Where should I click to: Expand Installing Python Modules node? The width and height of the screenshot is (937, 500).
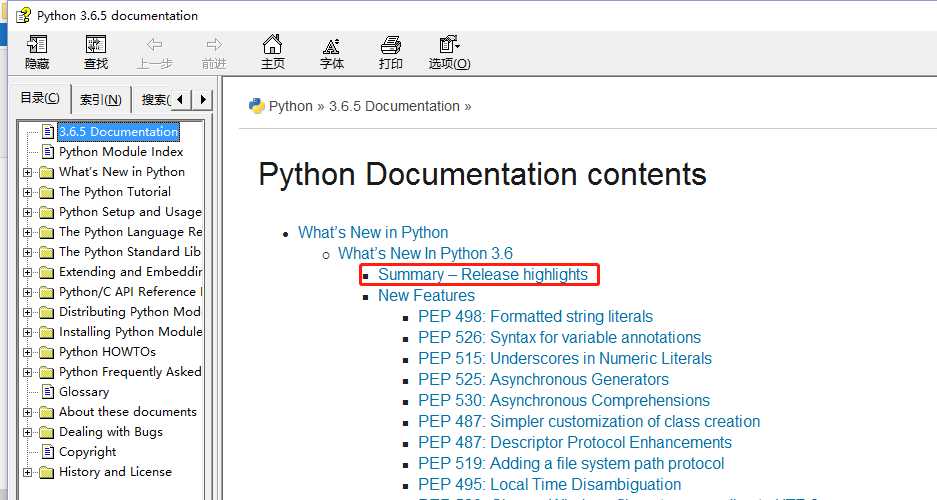pos(27,332)
